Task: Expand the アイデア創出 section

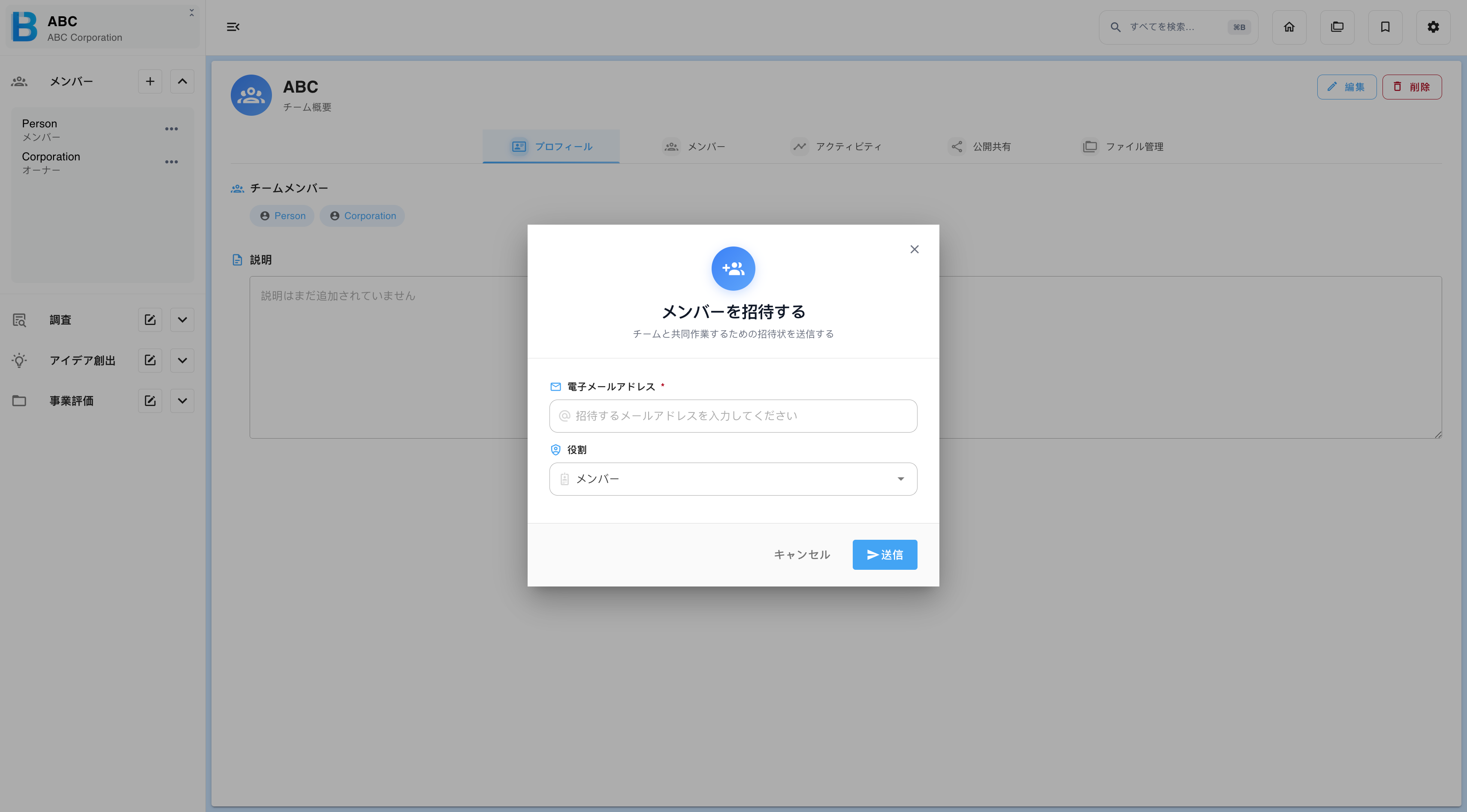Action: pos(182,360)
